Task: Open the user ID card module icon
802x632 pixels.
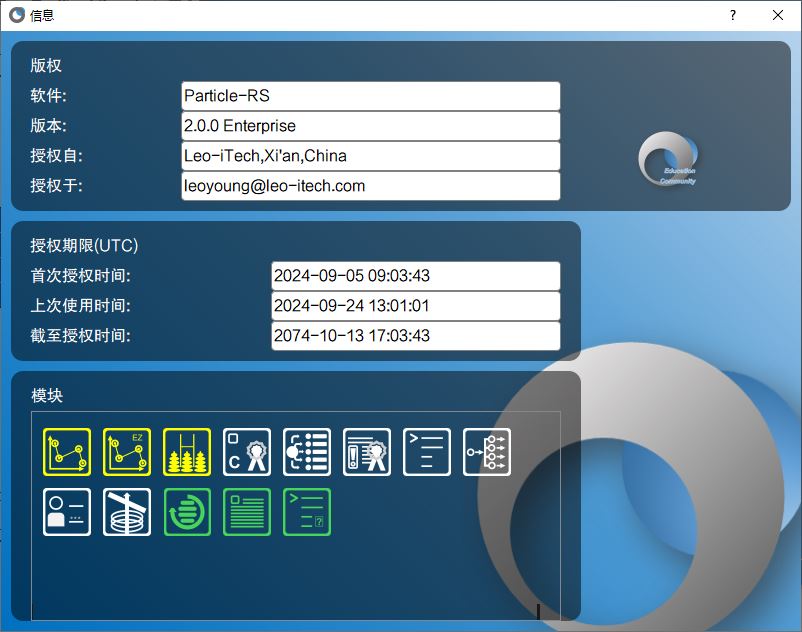Action: pos(67,512)
